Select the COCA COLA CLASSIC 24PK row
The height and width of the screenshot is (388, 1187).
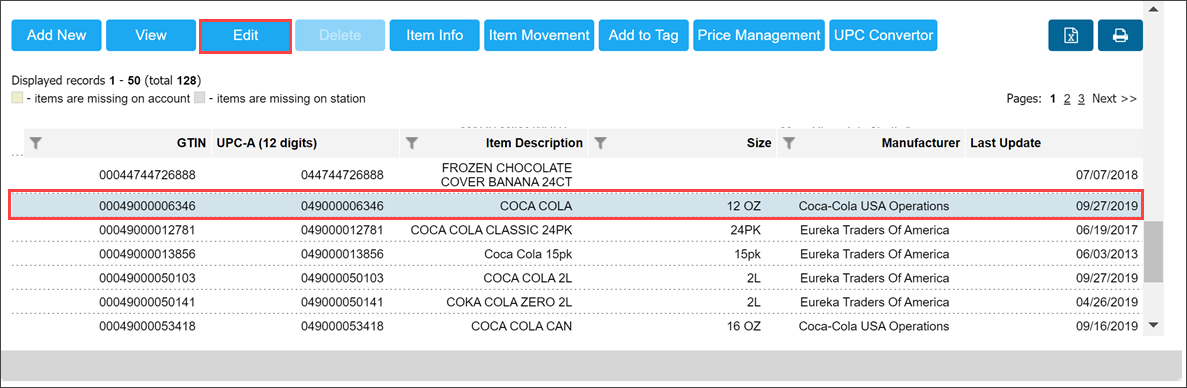(575, 230)
